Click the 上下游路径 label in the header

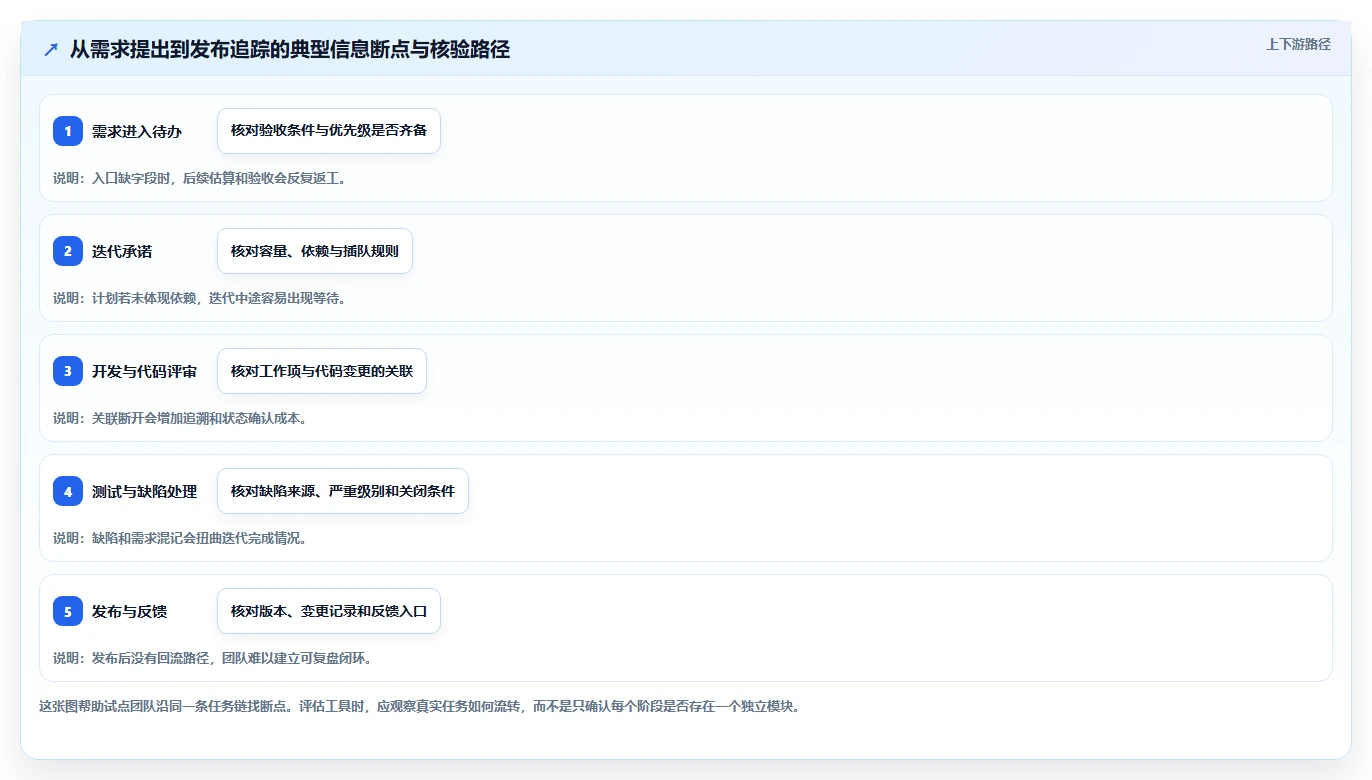pos(1298,44)
